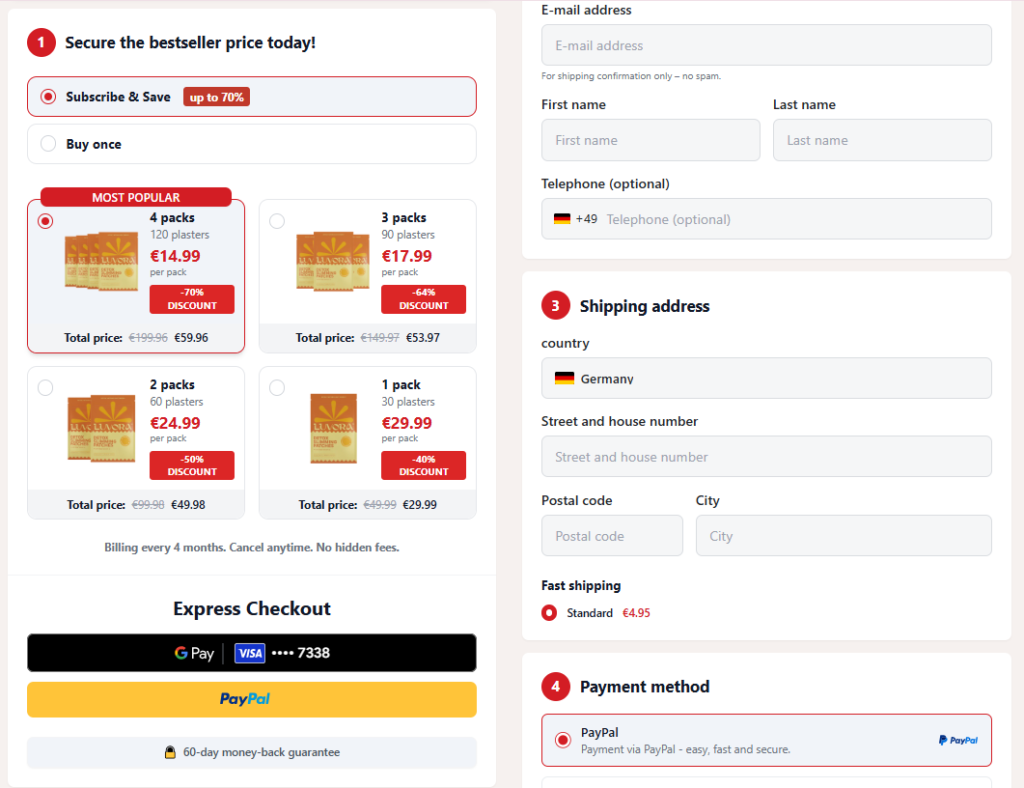Choose the 2 packs radio button
The width and height of the screenshot is (1024, 788).
[x=45, y=388]
